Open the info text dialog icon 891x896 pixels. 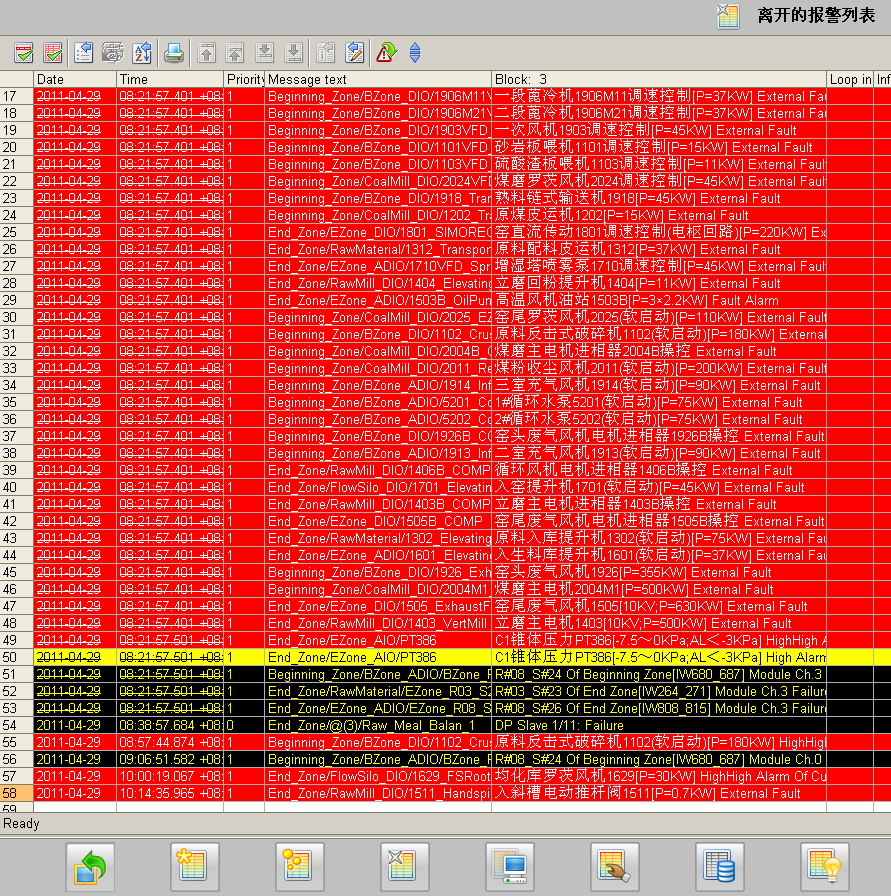326,53
